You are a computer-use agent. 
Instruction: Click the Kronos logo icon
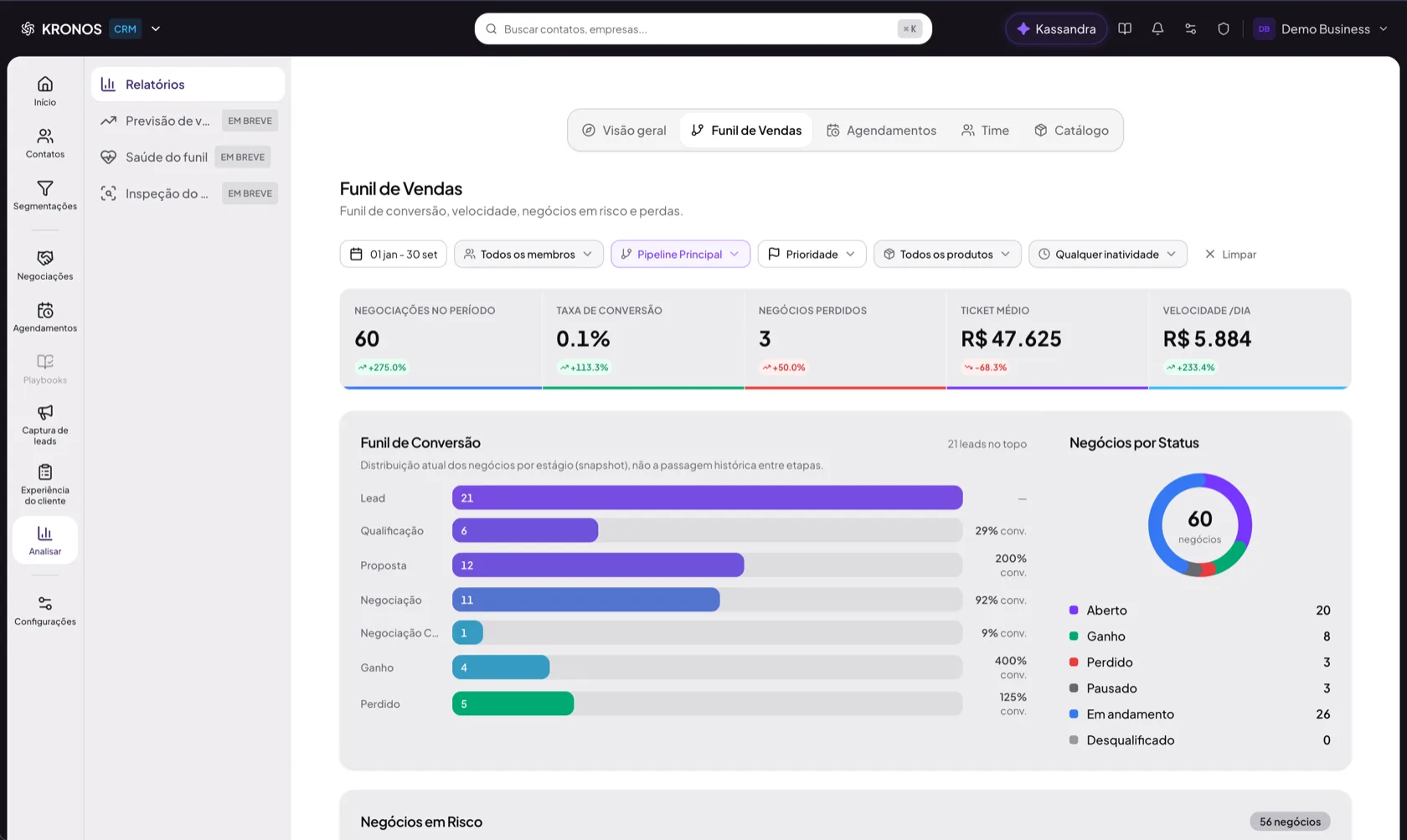(28, 28)
